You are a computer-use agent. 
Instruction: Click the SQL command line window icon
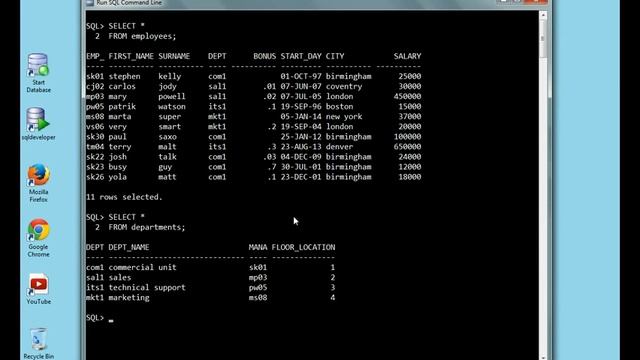coord(90,2)
